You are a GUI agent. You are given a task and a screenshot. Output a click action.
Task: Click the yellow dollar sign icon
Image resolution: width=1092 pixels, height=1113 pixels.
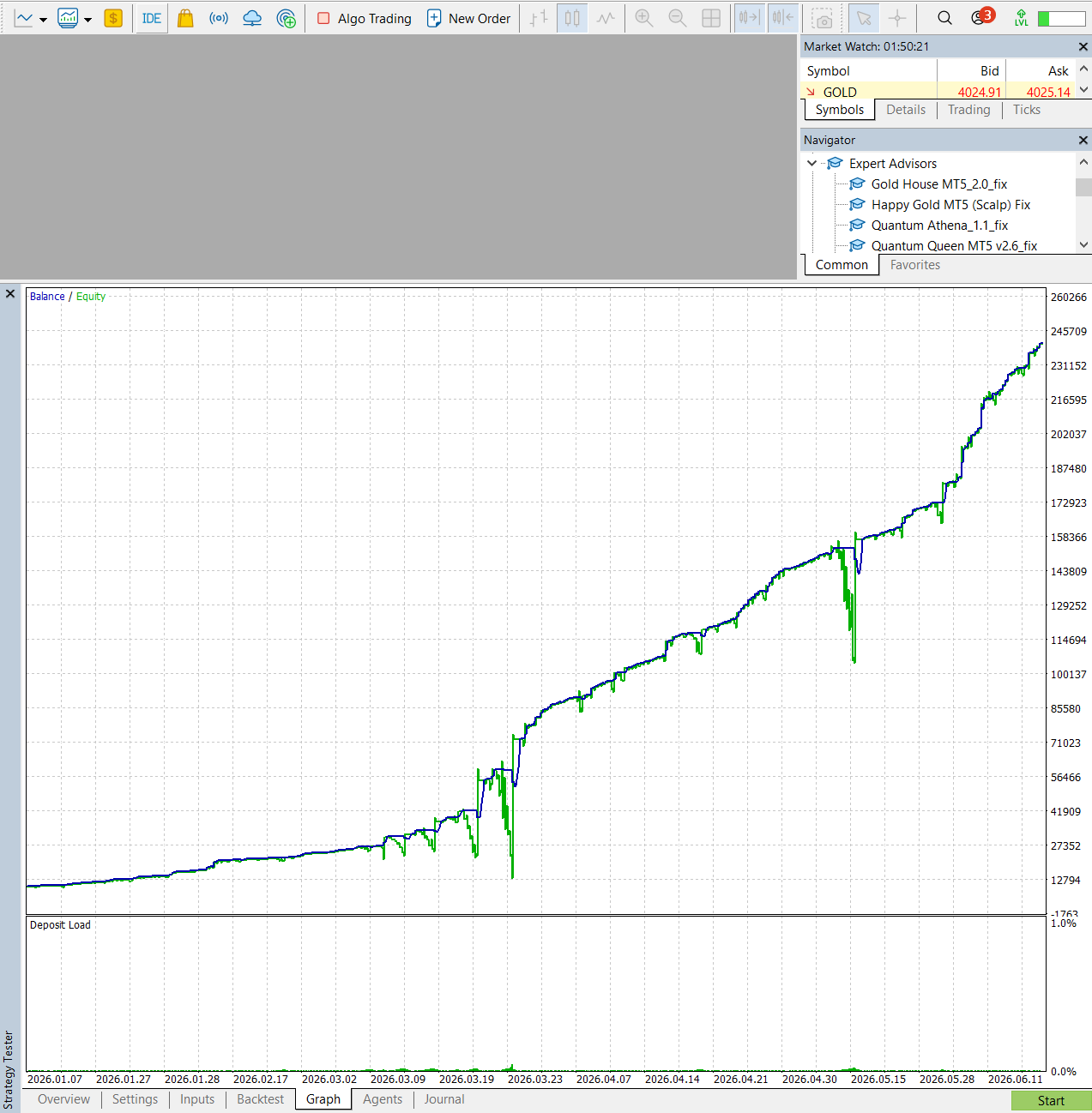pyautogui.click(x=113, y=18)
